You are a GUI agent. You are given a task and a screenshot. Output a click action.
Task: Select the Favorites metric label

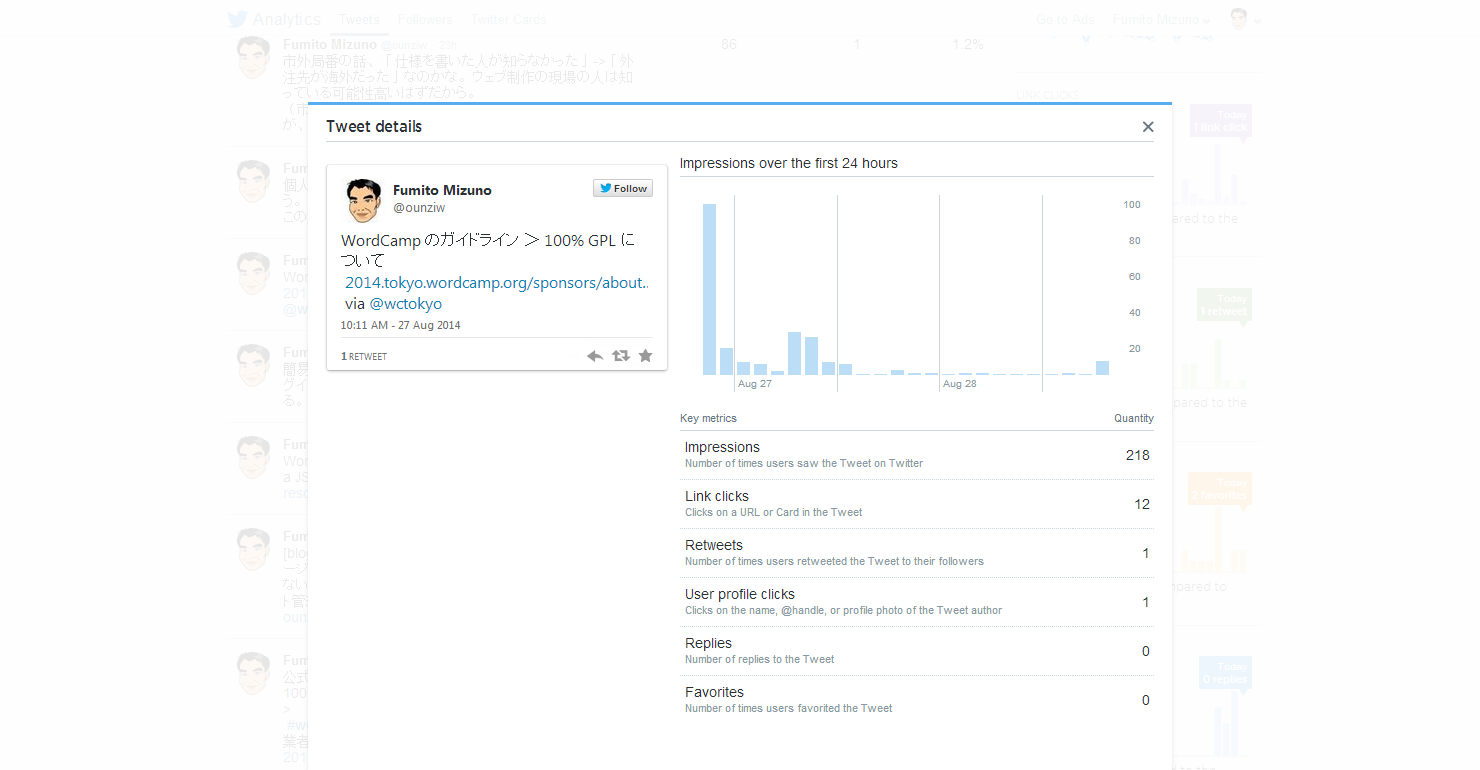click(714, 692)
